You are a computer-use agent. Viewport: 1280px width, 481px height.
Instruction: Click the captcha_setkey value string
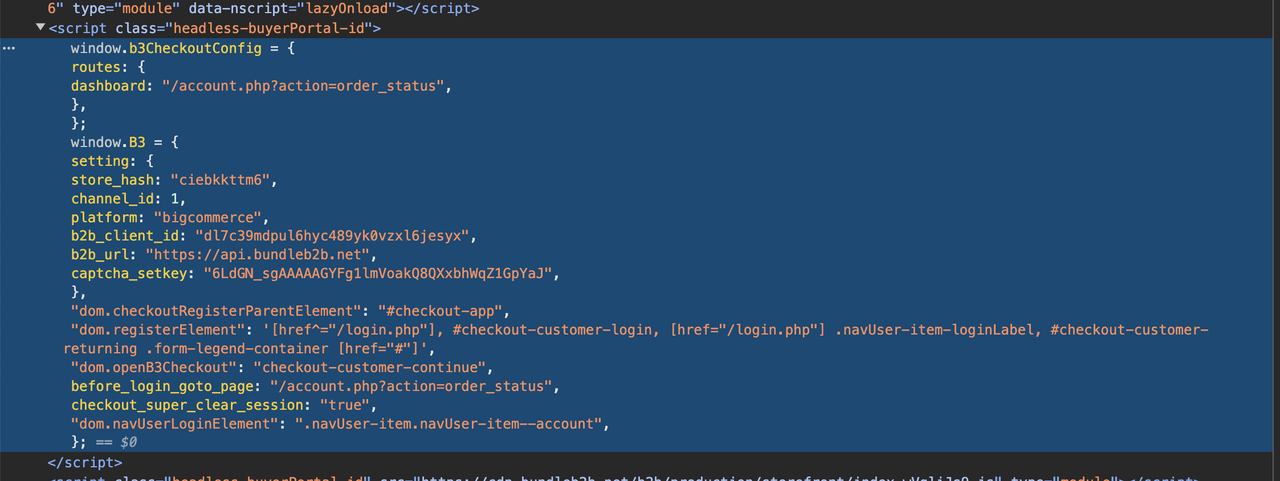pos(378,273)
